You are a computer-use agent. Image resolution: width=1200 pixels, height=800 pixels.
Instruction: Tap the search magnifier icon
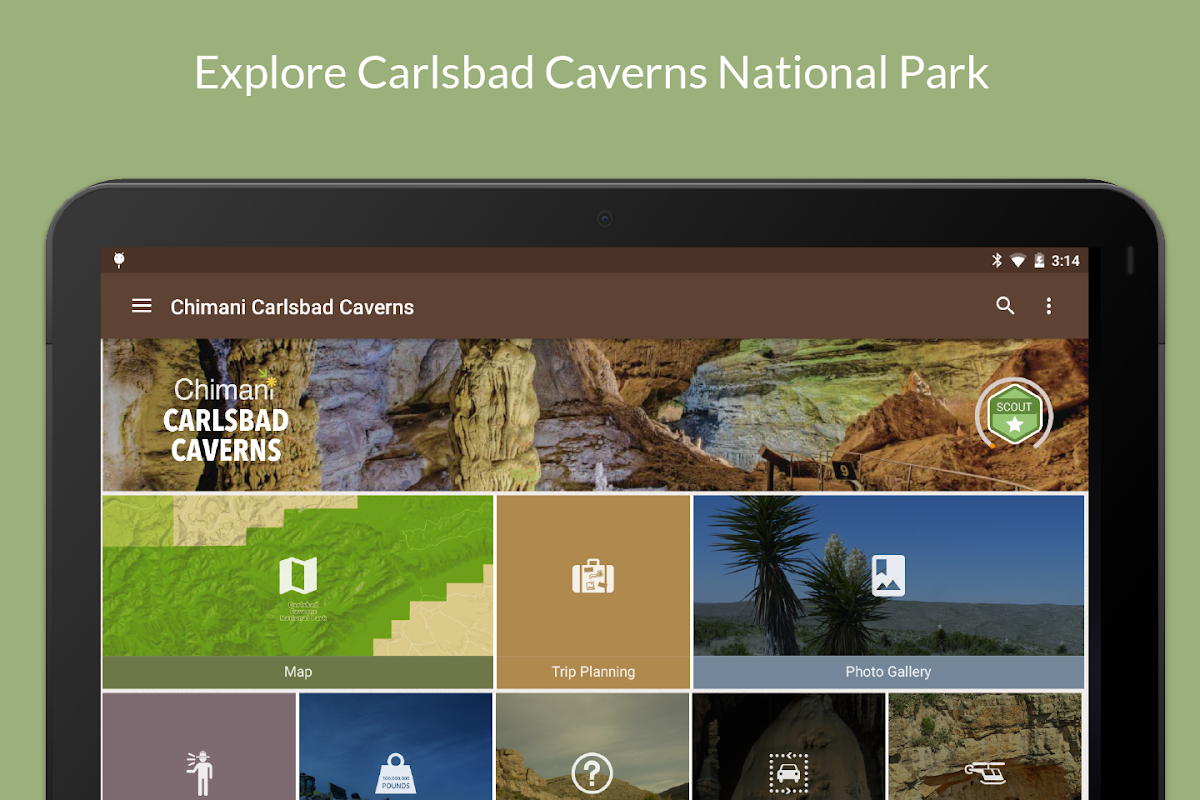1005,306
